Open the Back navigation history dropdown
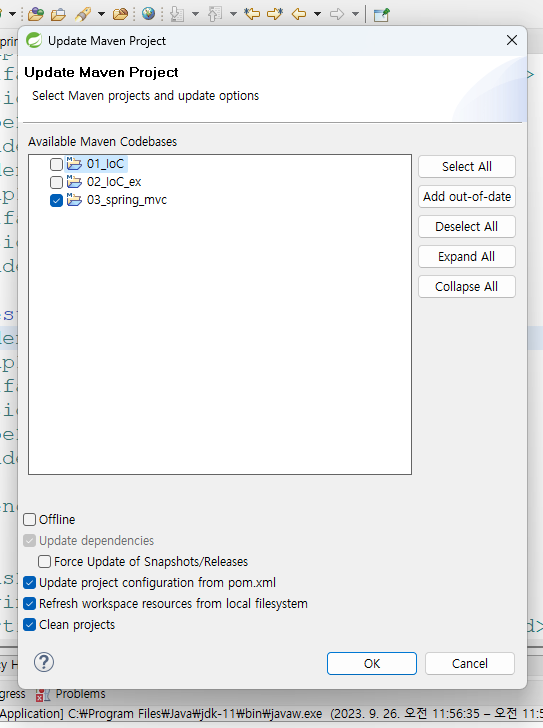 (x=317, y=14)
